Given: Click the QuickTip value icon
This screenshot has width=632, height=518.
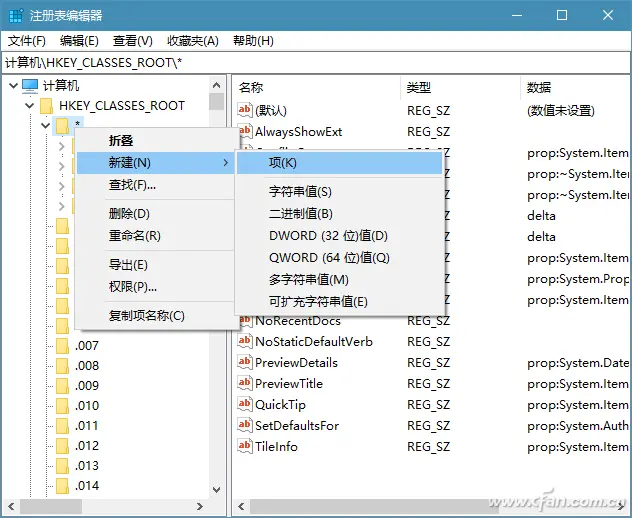Looking at the screenshot, I should pyautogui.click(x=245, y=404).
